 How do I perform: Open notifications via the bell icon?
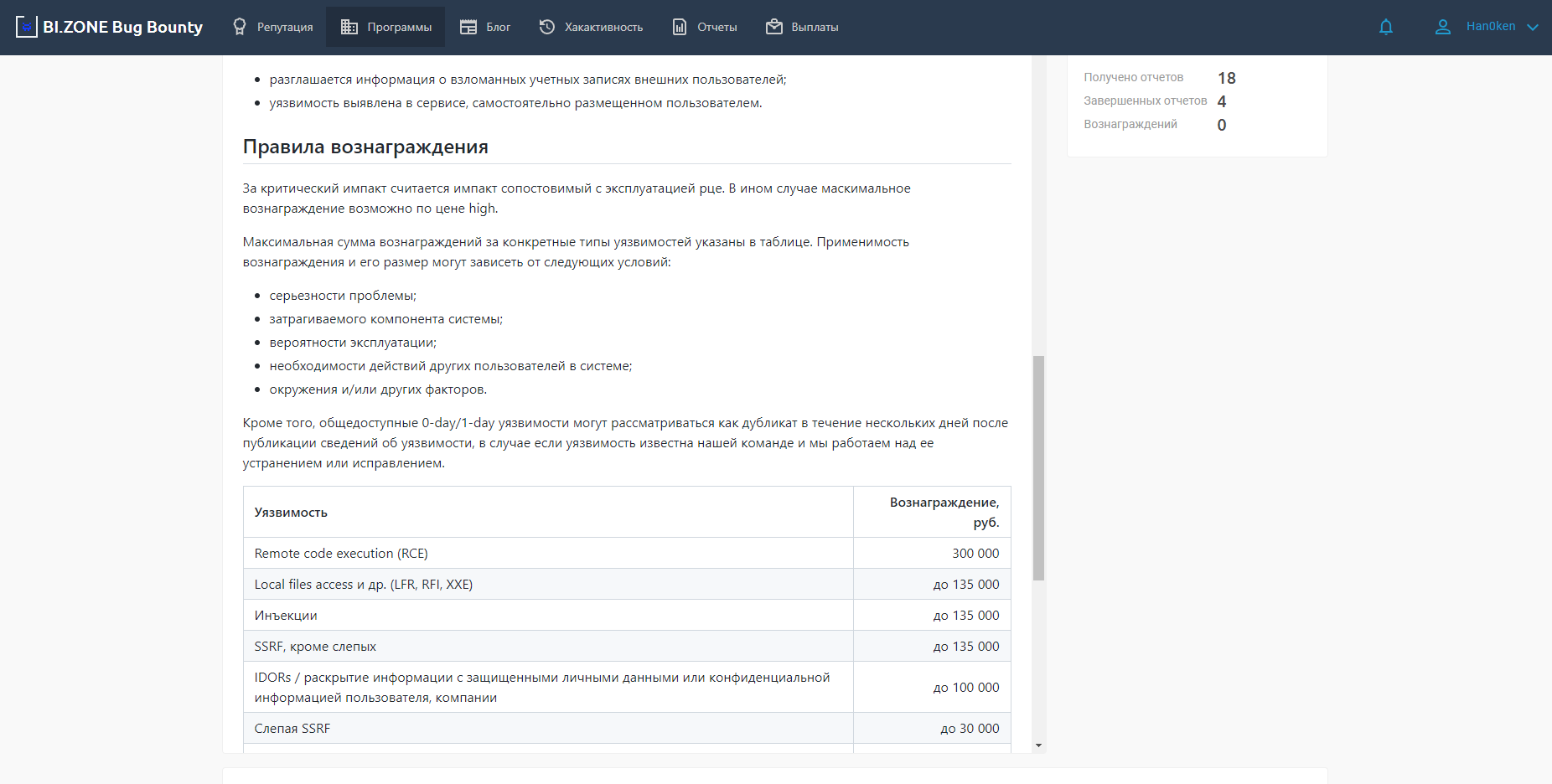[x=1386, y=27]
